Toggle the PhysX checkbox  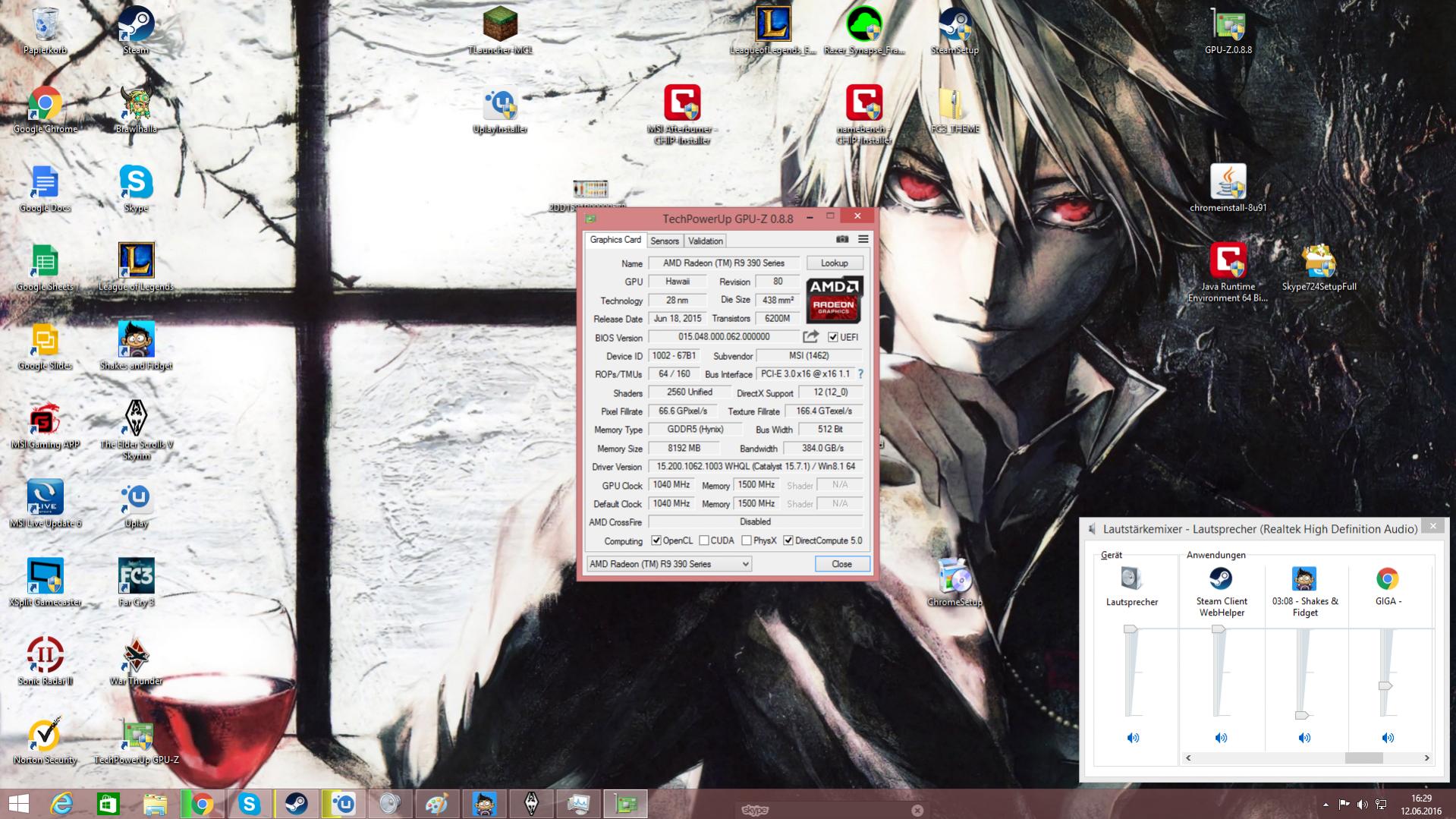click(747, 540)
